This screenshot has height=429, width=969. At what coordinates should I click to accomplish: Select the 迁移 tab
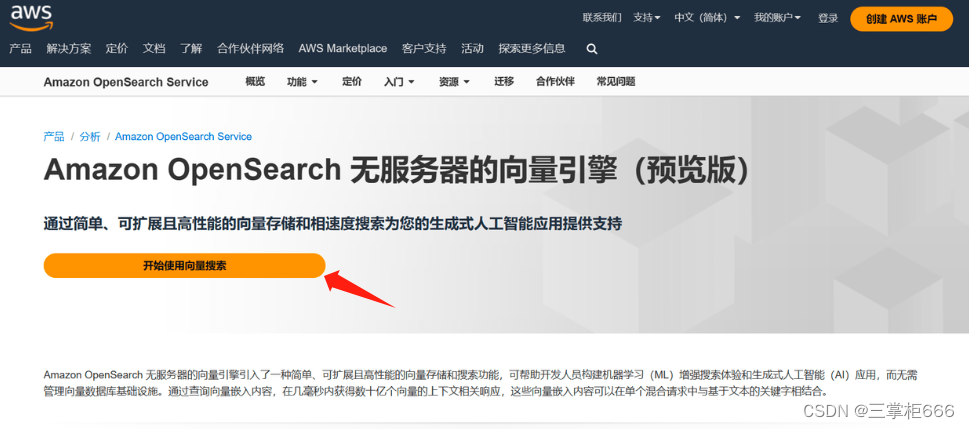click(504, 82)
